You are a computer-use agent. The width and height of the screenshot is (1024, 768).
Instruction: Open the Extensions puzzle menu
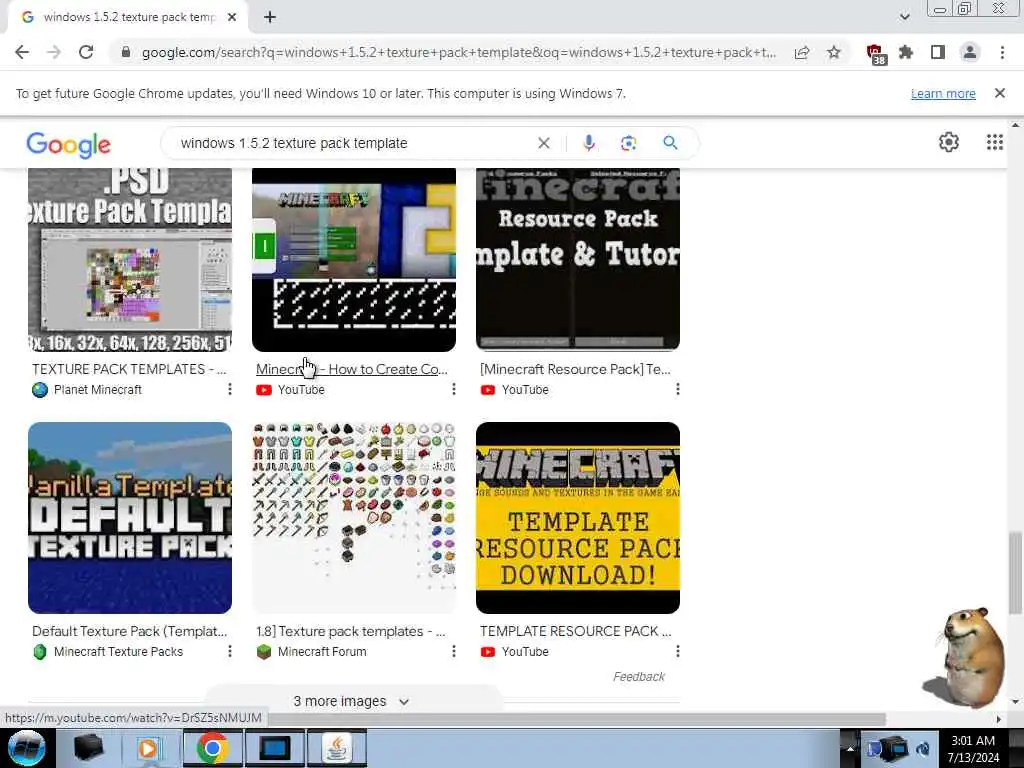click(906, 52)
